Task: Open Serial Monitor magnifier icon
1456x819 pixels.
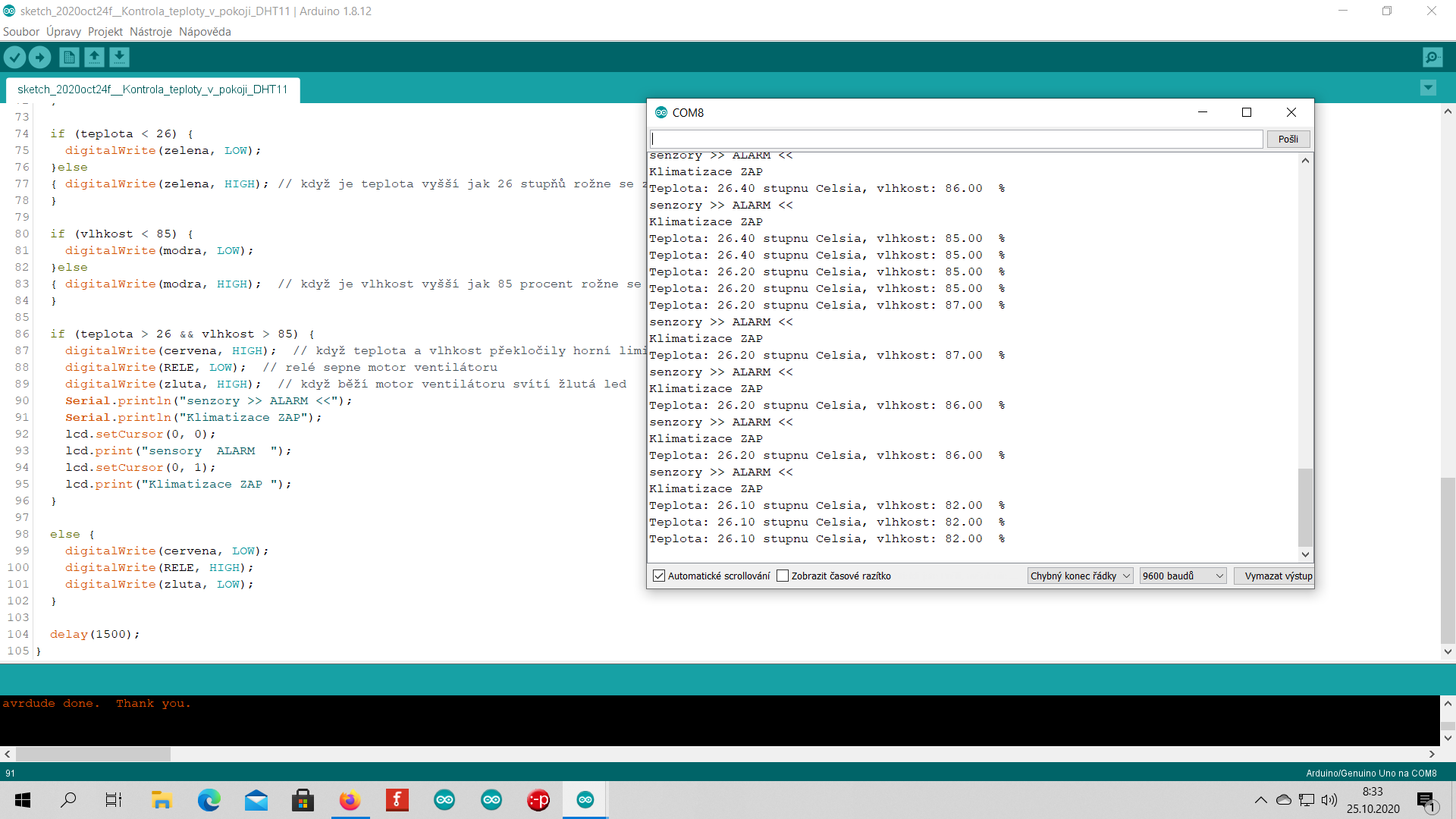Action: 1432,57
